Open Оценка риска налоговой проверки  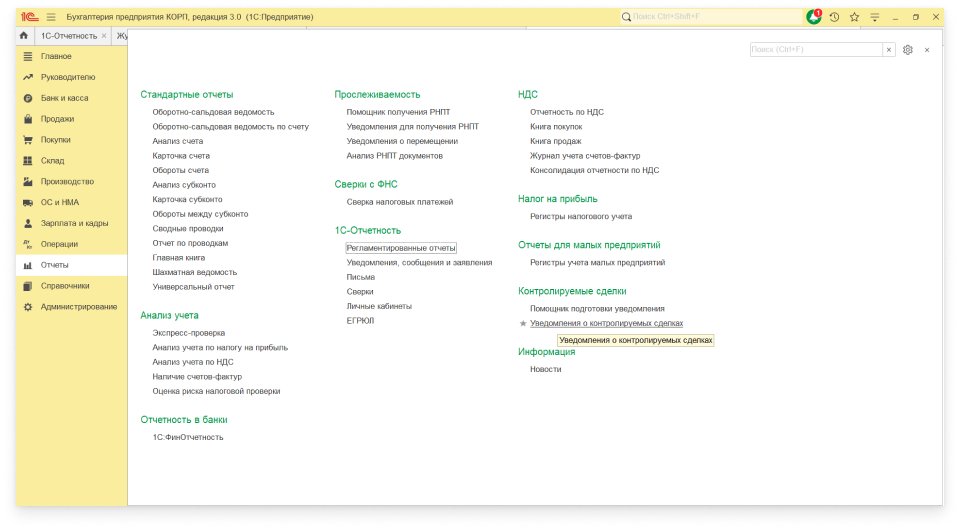216,391
